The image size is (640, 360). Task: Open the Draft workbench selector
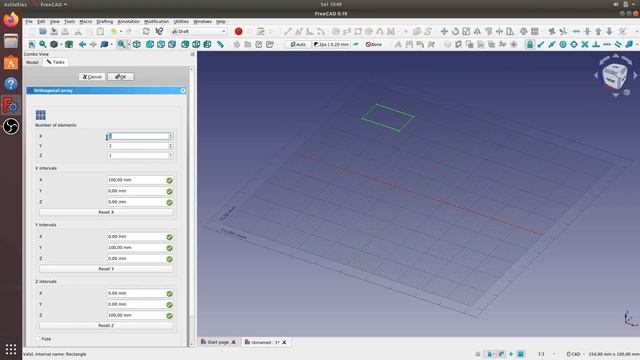(x=198, y=31)
